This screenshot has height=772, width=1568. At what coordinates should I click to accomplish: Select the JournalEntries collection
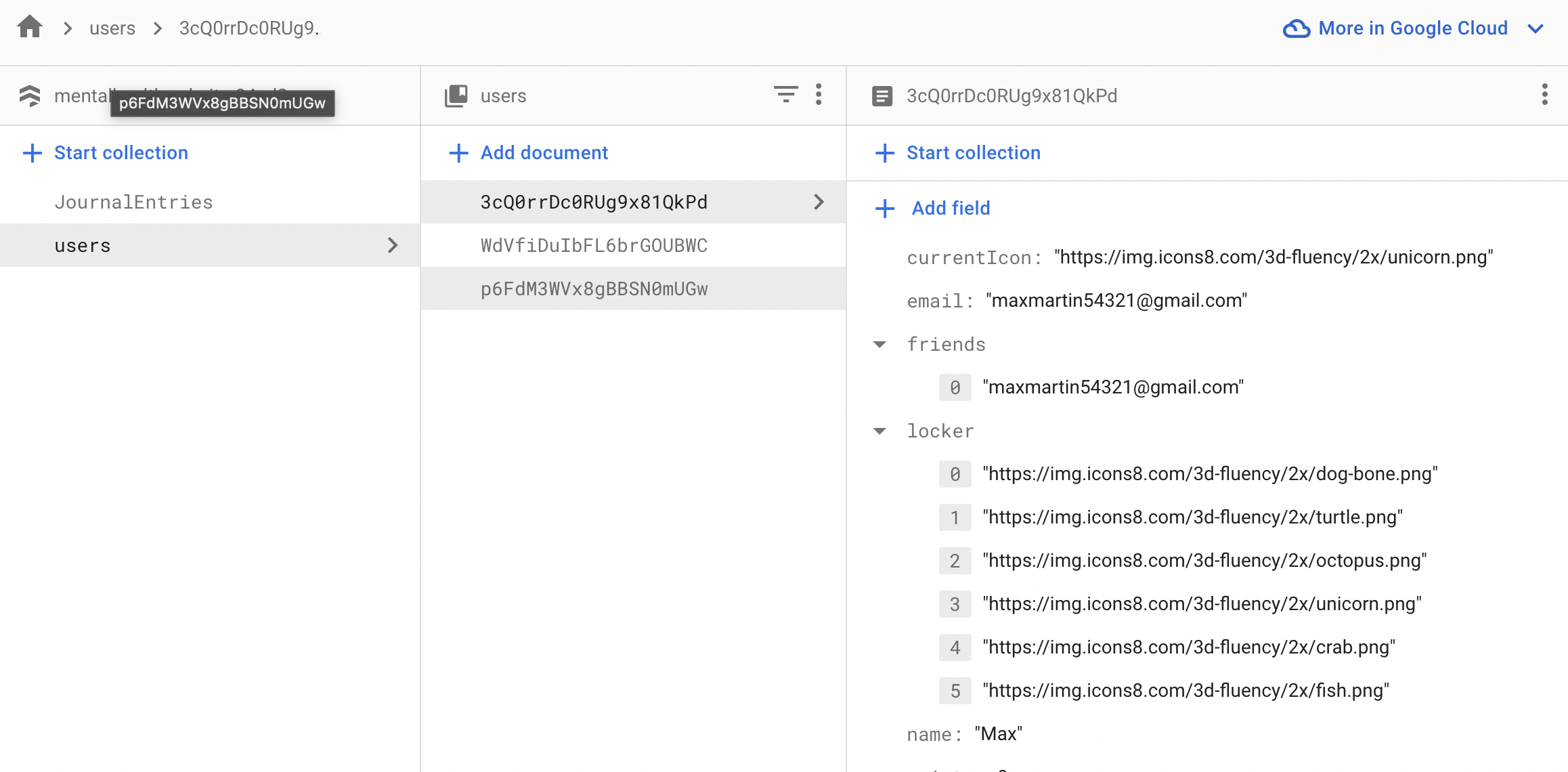coord(133,202)
